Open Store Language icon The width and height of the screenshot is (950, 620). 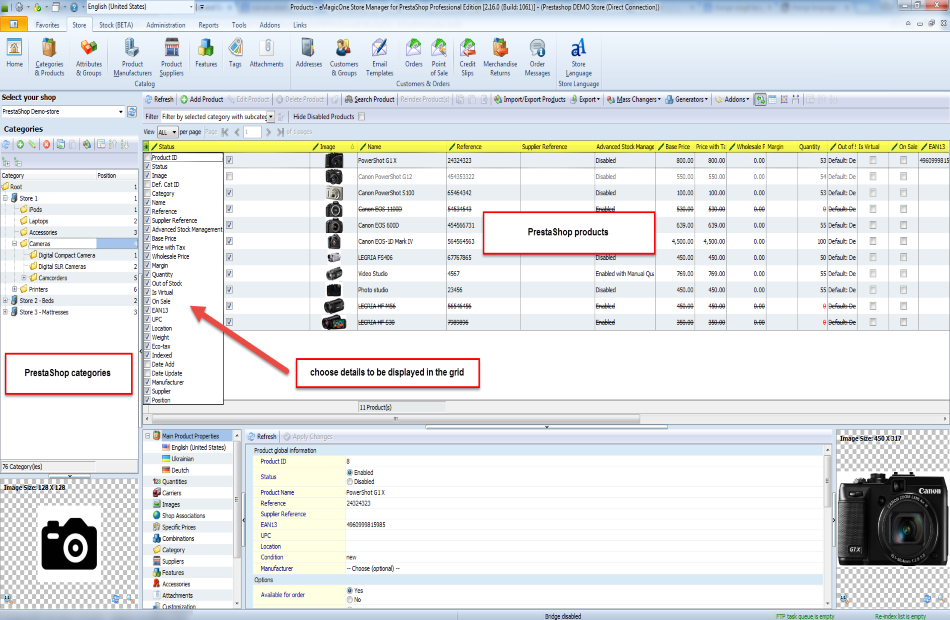point(578,57)
